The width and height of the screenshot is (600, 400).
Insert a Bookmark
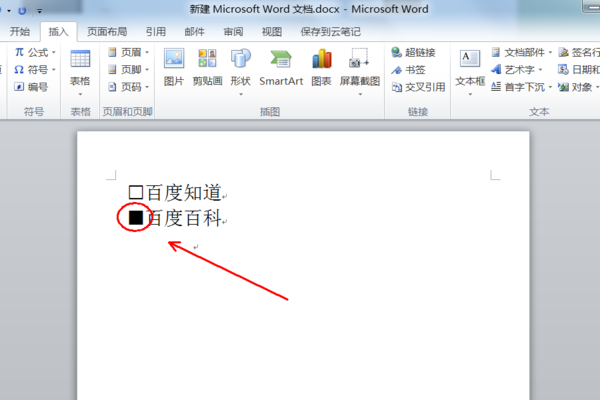point(408,70)
